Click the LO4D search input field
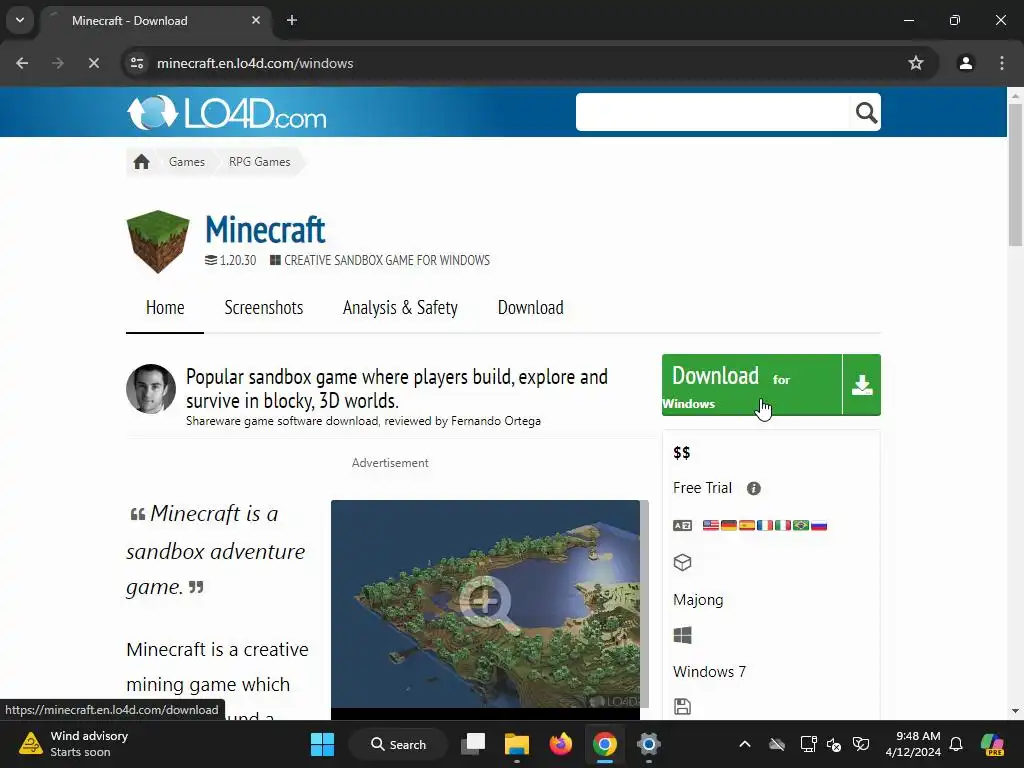Viewport: 1024px width, 768px height. click(713, 112)
